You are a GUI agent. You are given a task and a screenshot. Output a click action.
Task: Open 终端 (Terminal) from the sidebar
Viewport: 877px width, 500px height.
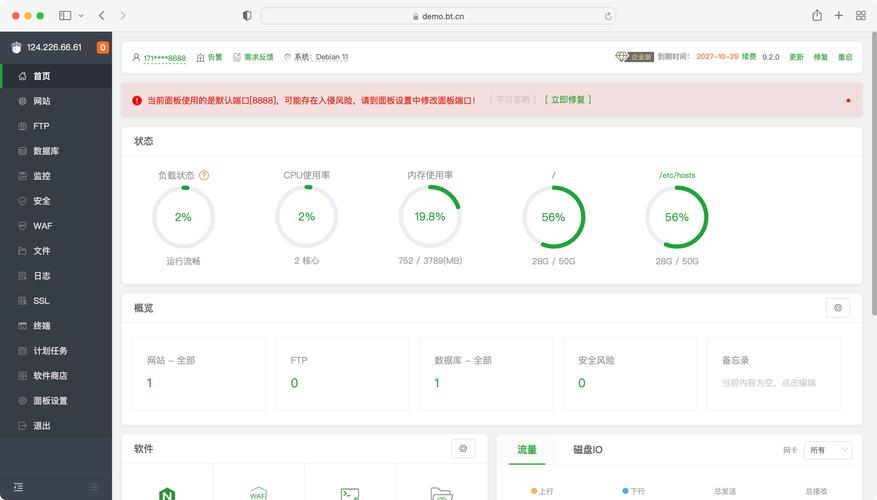pyautogui.click(x=41, y=326)
